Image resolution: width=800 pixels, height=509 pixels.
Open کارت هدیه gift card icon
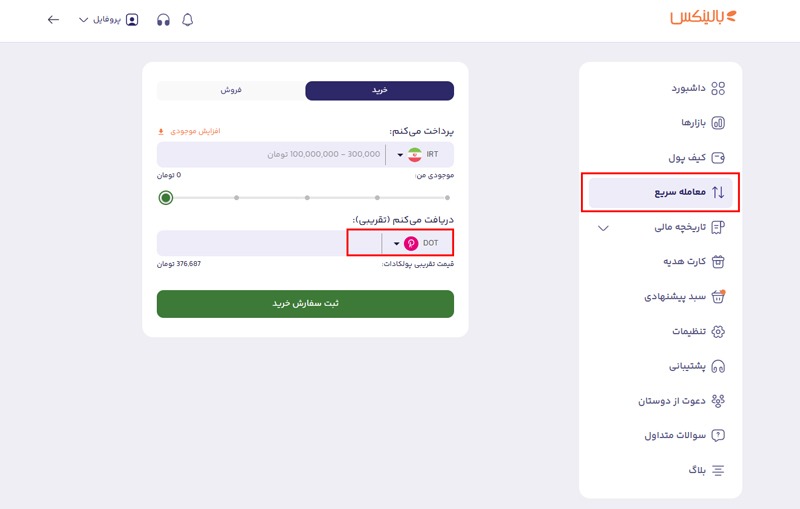coord(718,262)
